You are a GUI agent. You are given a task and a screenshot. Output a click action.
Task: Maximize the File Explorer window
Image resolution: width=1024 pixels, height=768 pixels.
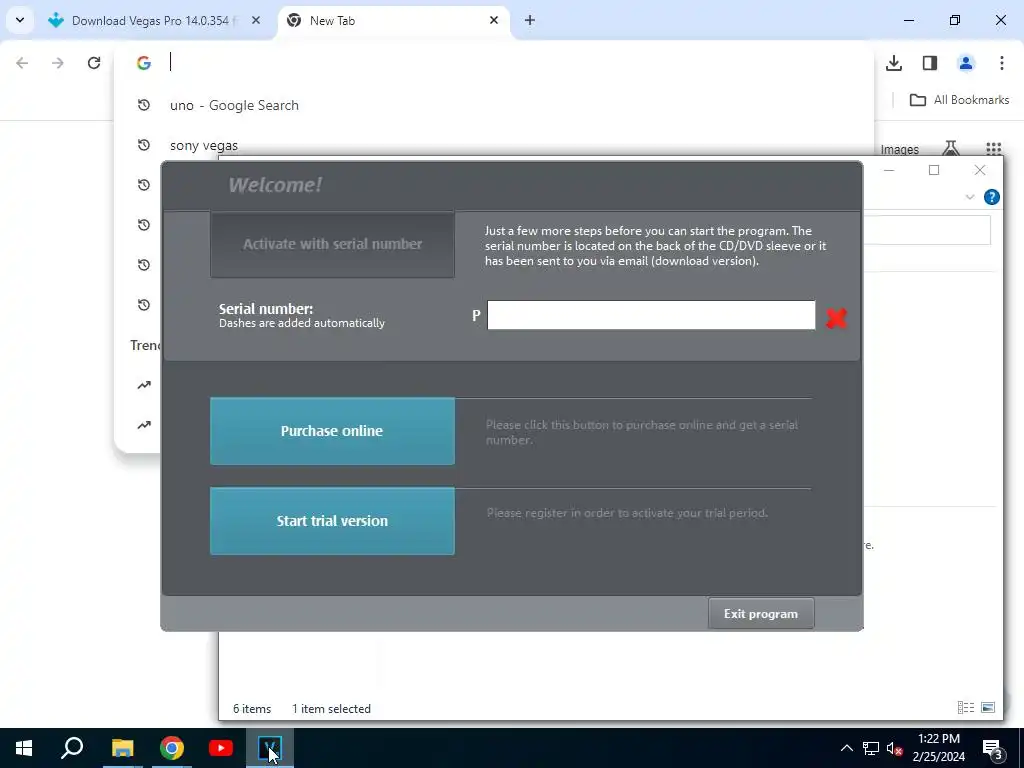click(934, 170)
